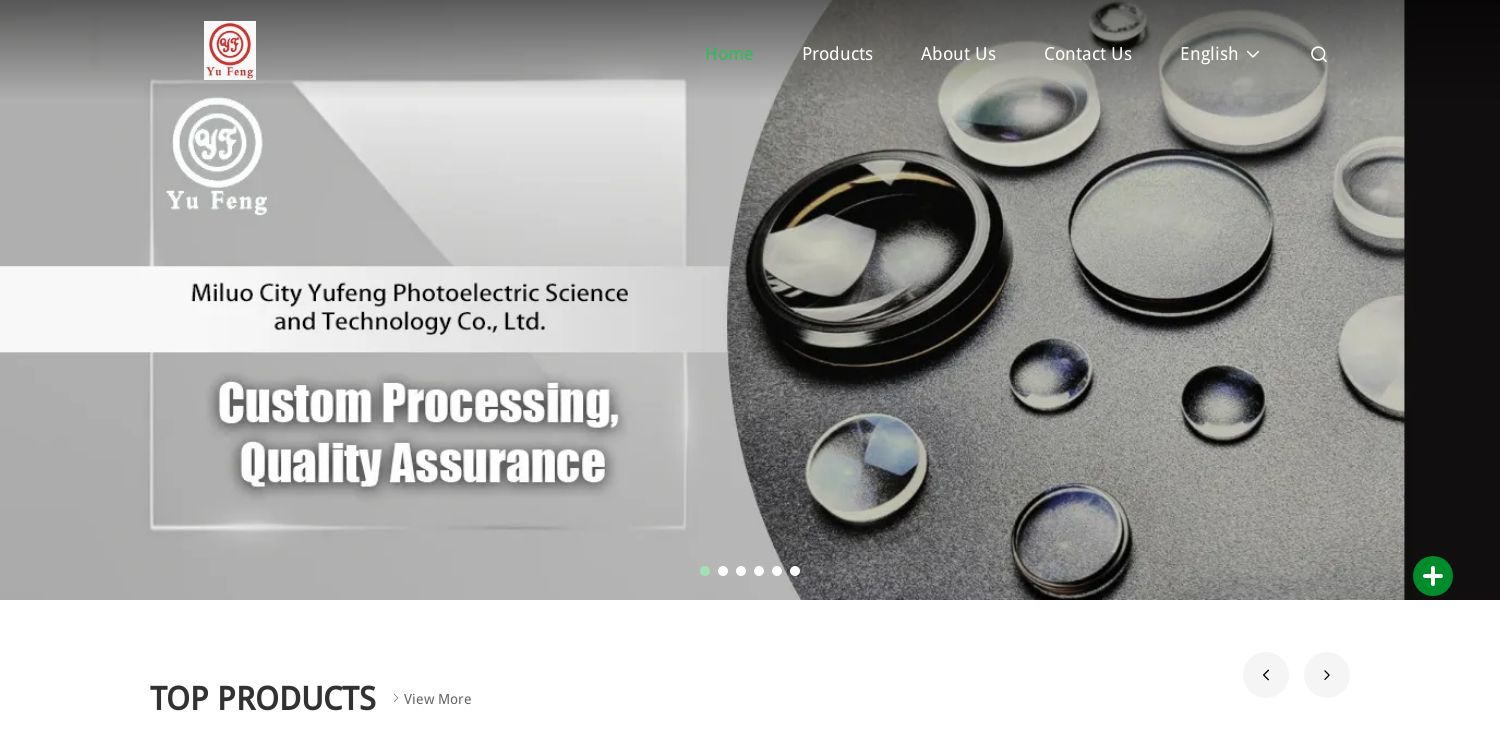Activate the third slide indicator dot
Screen dimensions: 1500x756
click(741, 571)
